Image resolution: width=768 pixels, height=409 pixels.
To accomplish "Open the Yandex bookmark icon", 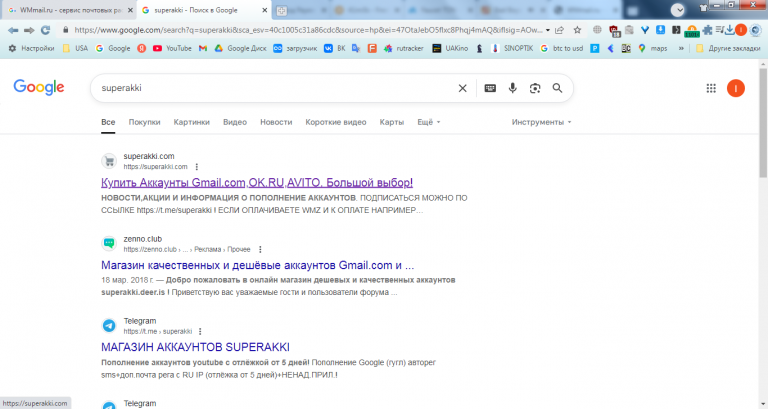I will pyautogui.click(x=142, y=48).
